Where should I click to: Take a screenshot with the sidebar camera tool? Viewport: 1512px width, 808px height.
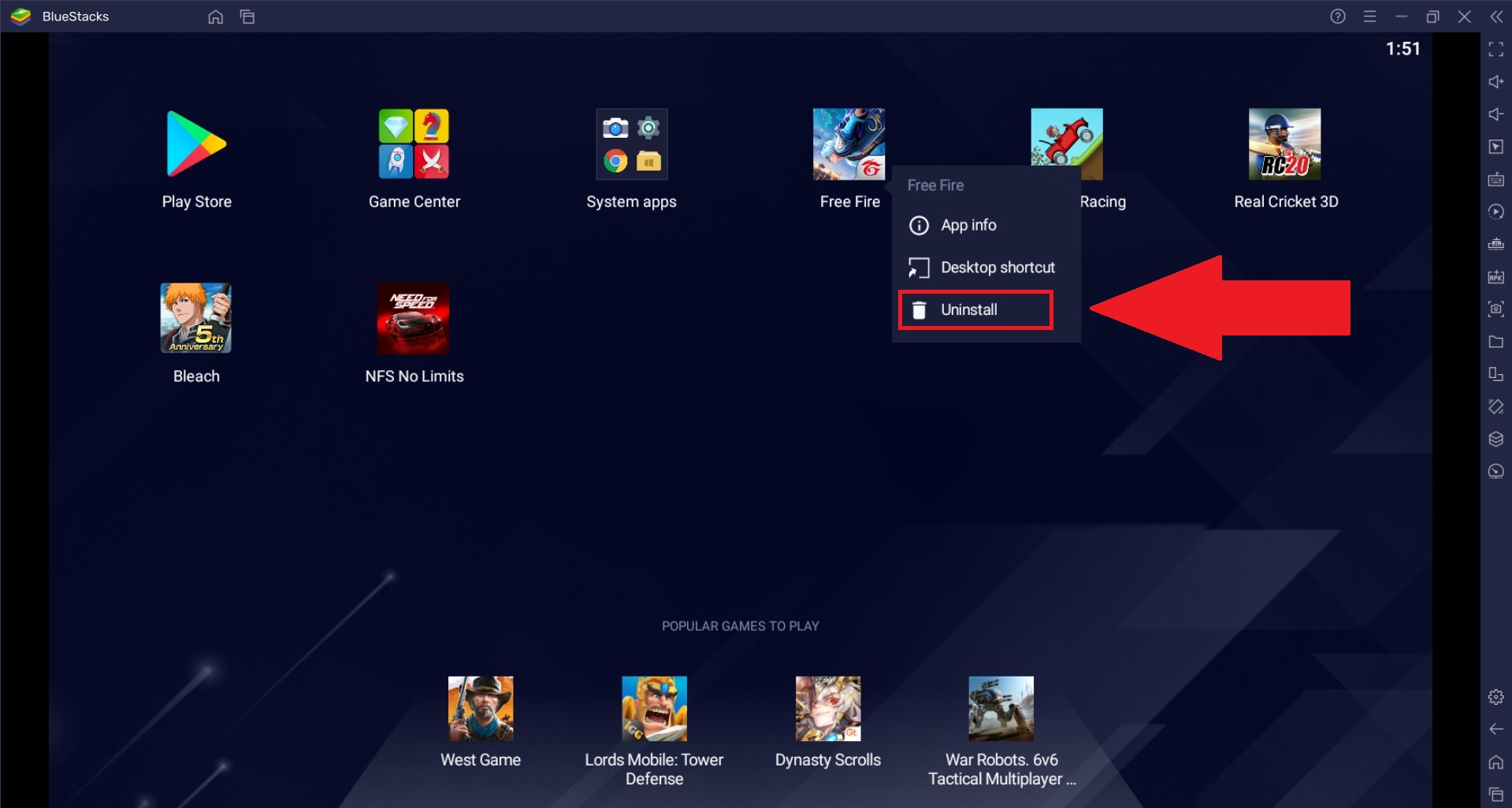click(1495, 309)
